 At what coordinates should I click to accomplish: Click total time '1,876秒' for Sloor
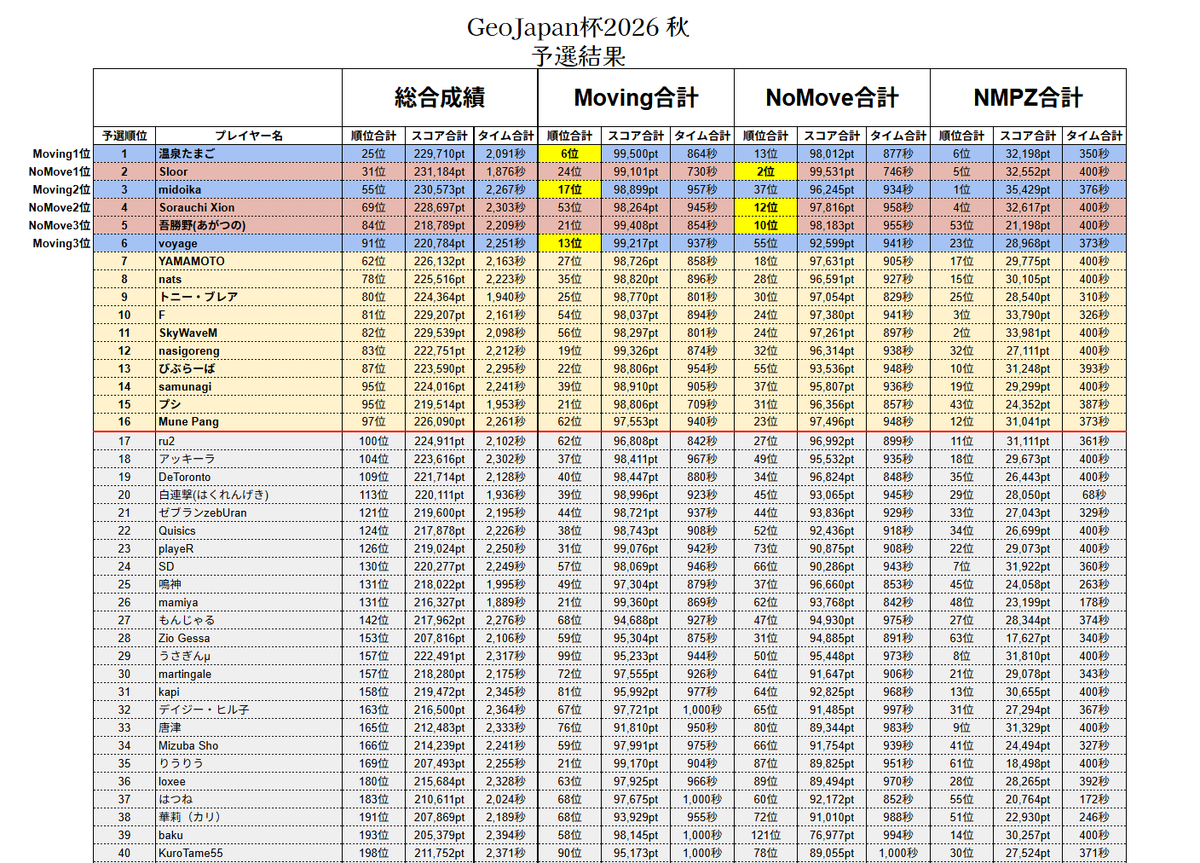click(x=506, y=172)
